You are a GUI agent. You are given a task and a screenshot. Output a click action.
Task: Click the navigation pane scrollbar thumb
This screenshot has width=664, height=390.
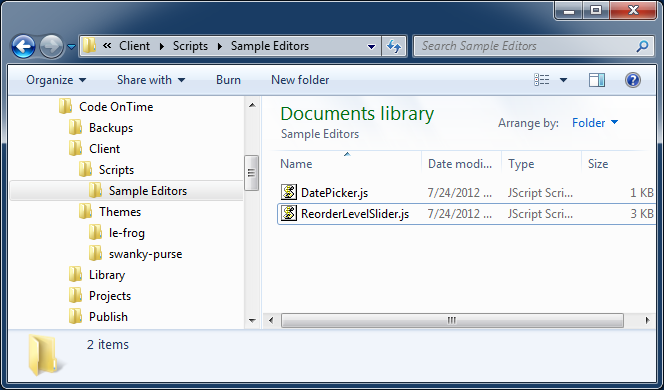tap(252, 173)
